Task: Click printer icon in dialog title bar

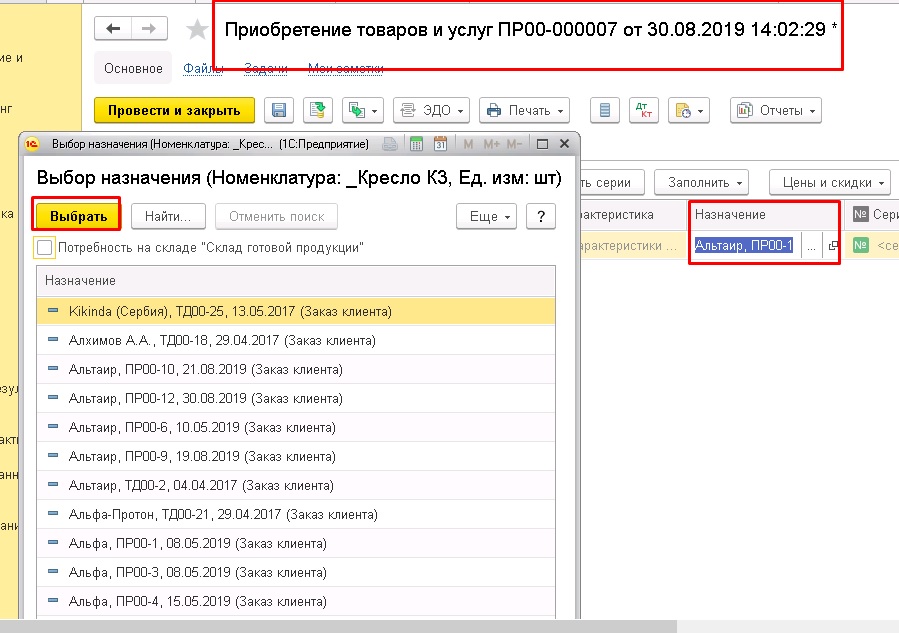Action: pyautogui.click(x=390, y=144)
